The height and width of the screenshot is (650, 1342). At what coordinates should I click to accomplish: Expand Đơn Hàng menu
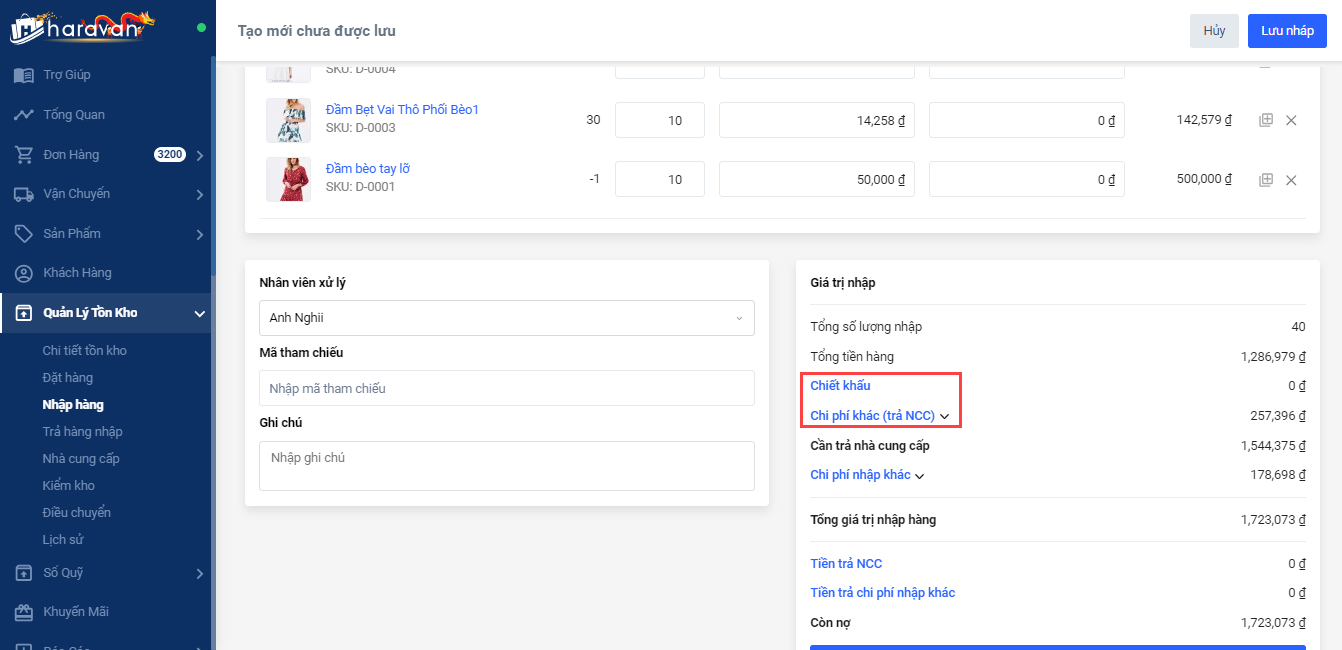point(199,155)
